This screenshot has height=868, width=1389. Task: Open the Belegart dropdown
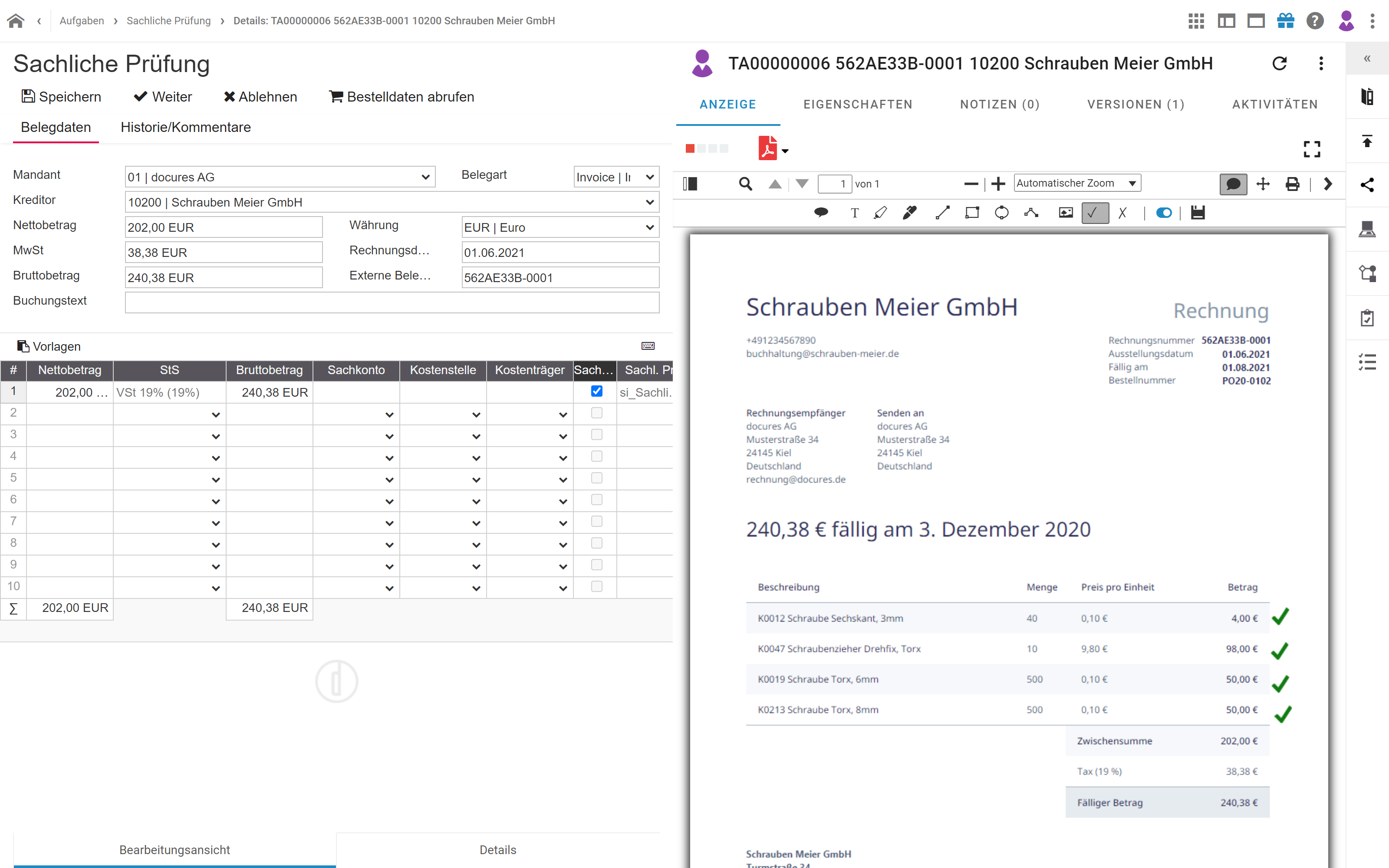pos(616,177)
